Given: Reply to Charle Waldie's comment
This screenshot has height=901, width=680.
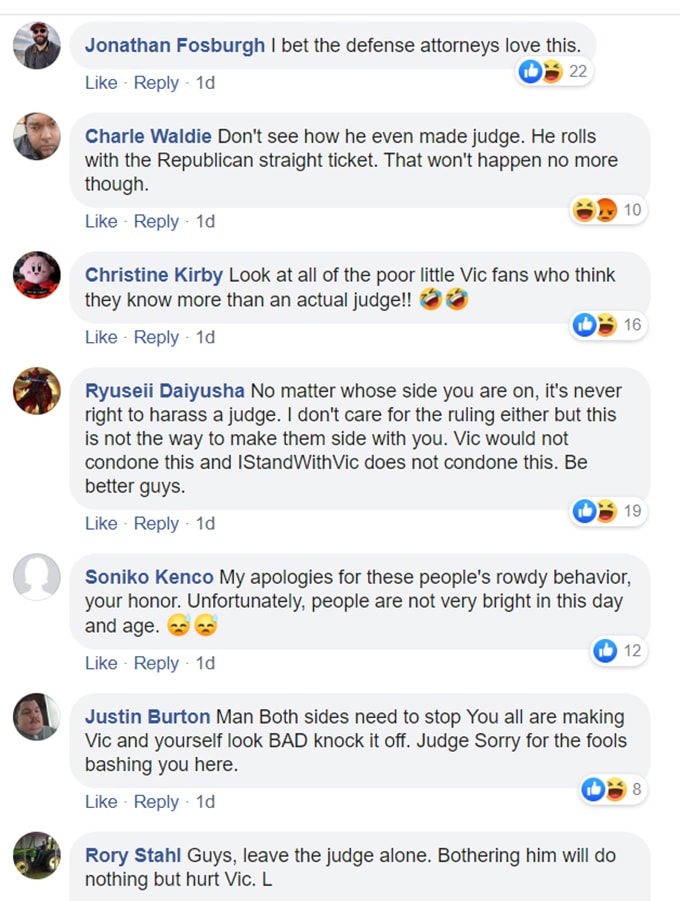Looking at the screenshot, I should [156, 221].
